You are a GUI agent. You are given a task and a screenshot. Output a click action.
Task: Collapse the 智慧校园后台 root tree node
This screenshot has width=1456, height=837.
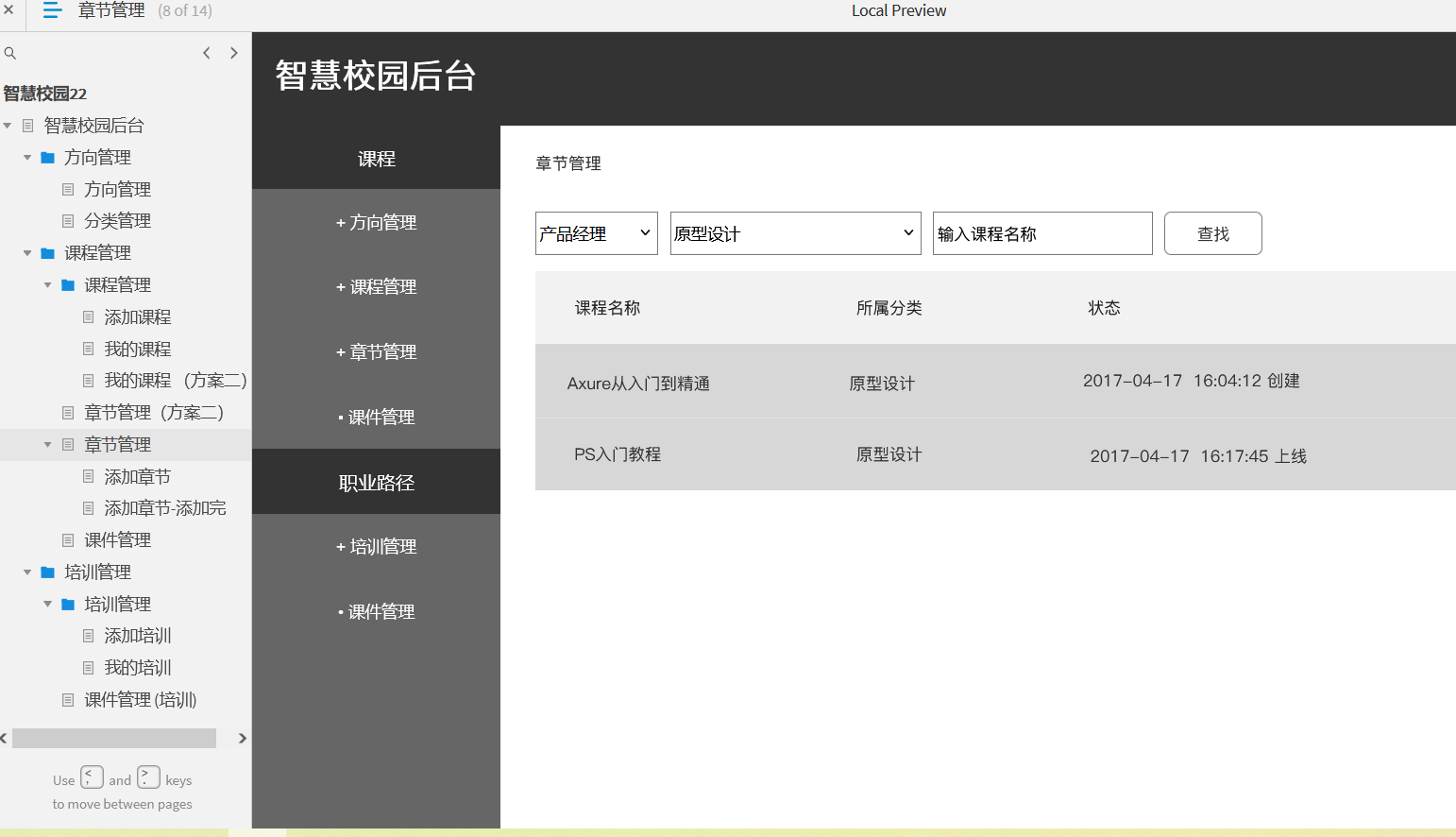point(8,126)
